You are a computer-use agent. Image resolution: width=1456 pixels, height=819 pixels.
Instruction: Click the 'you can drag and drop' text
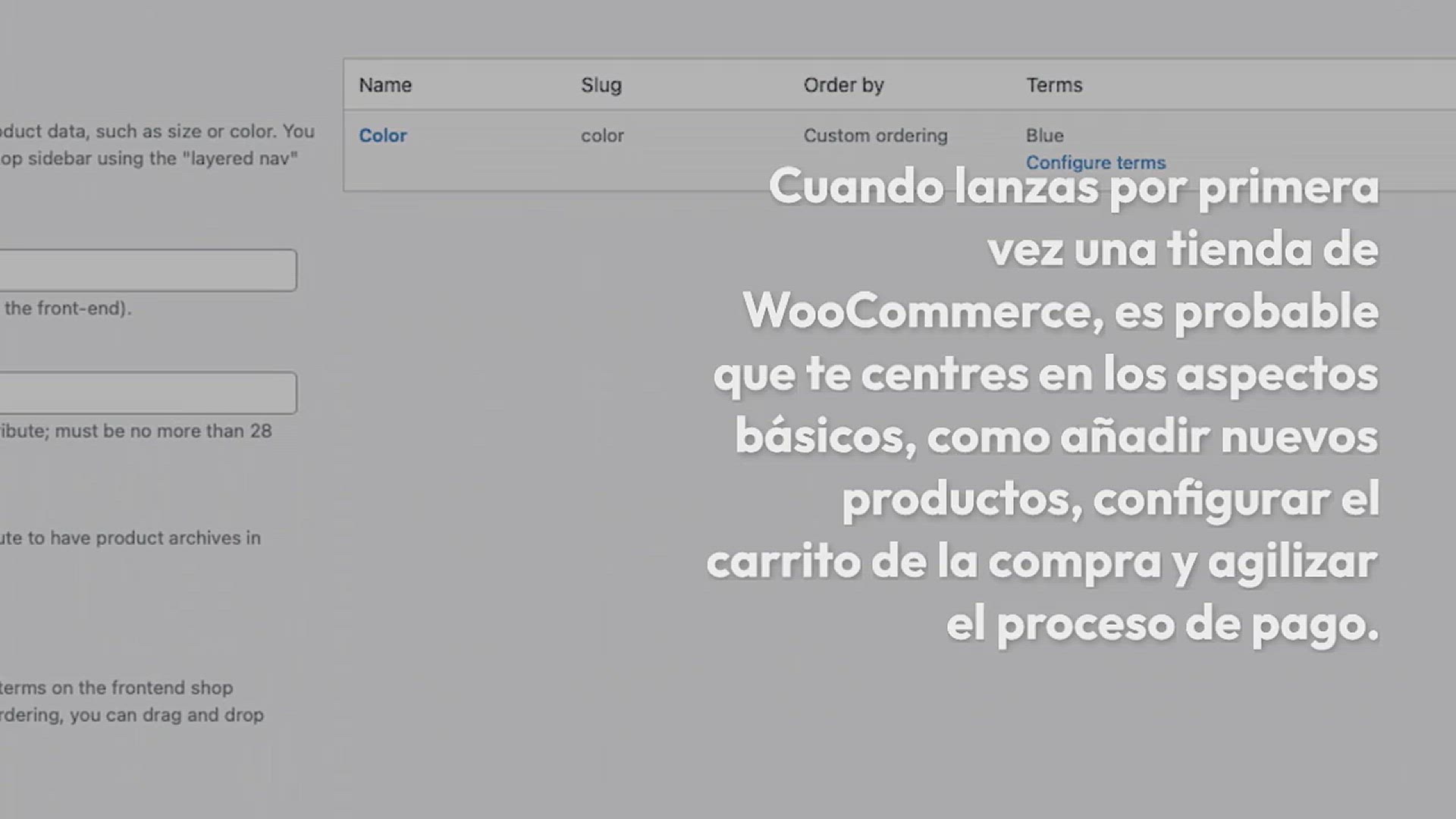tap(167, 715)
